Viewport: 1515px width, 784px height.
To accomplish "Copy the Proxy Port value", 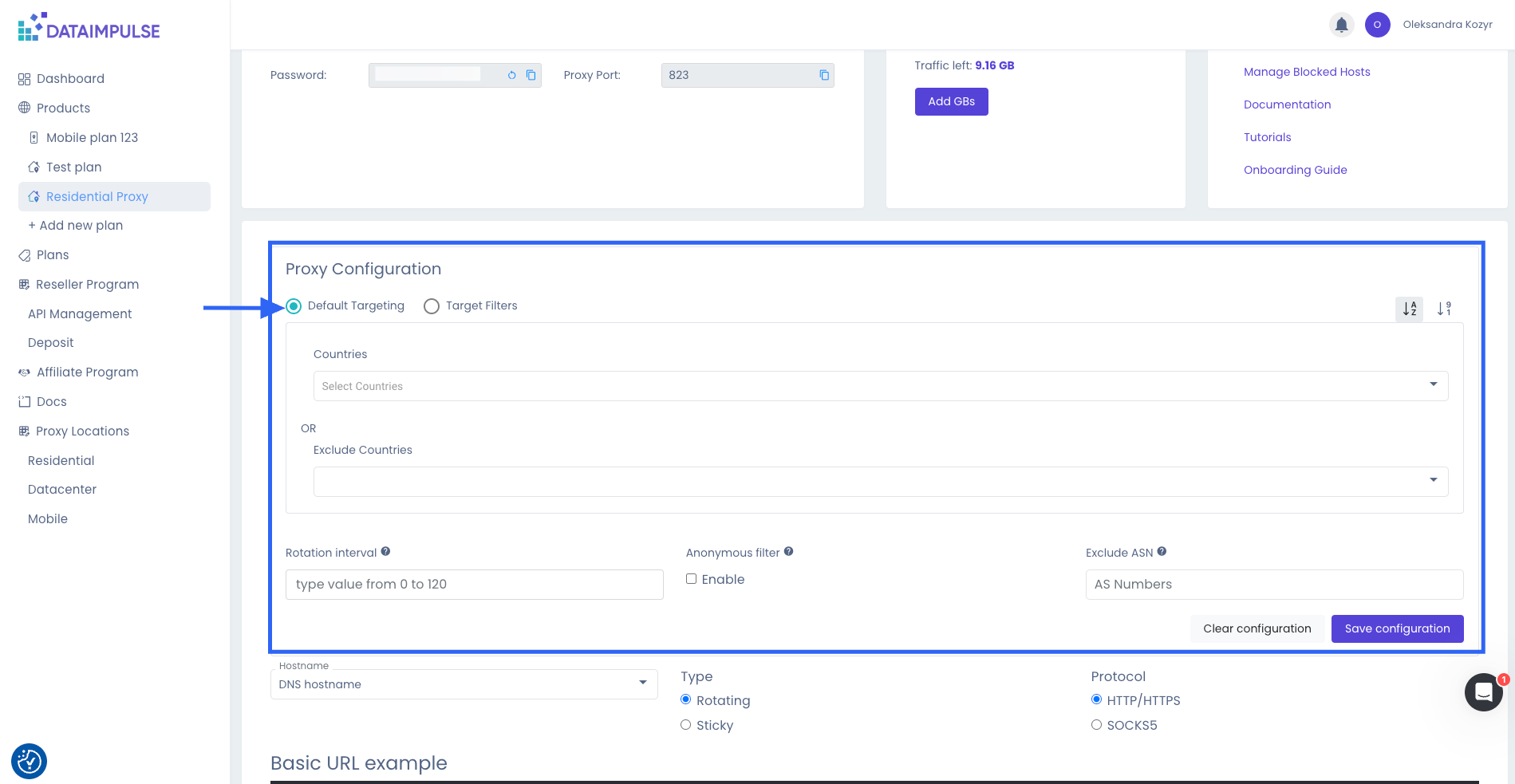I will click(x=824, y=75).
